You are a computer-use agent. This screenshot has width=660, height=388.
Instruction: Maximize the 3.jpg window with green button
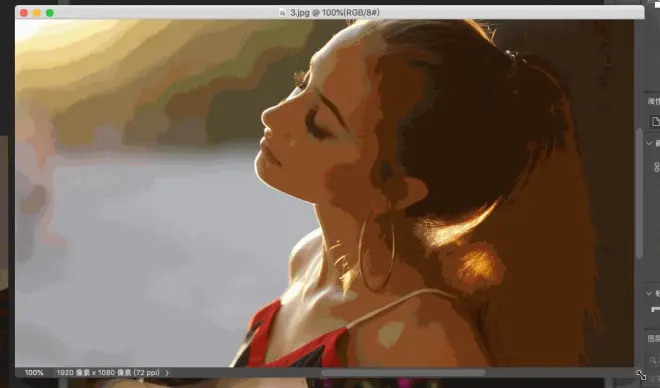coord(50,13)
